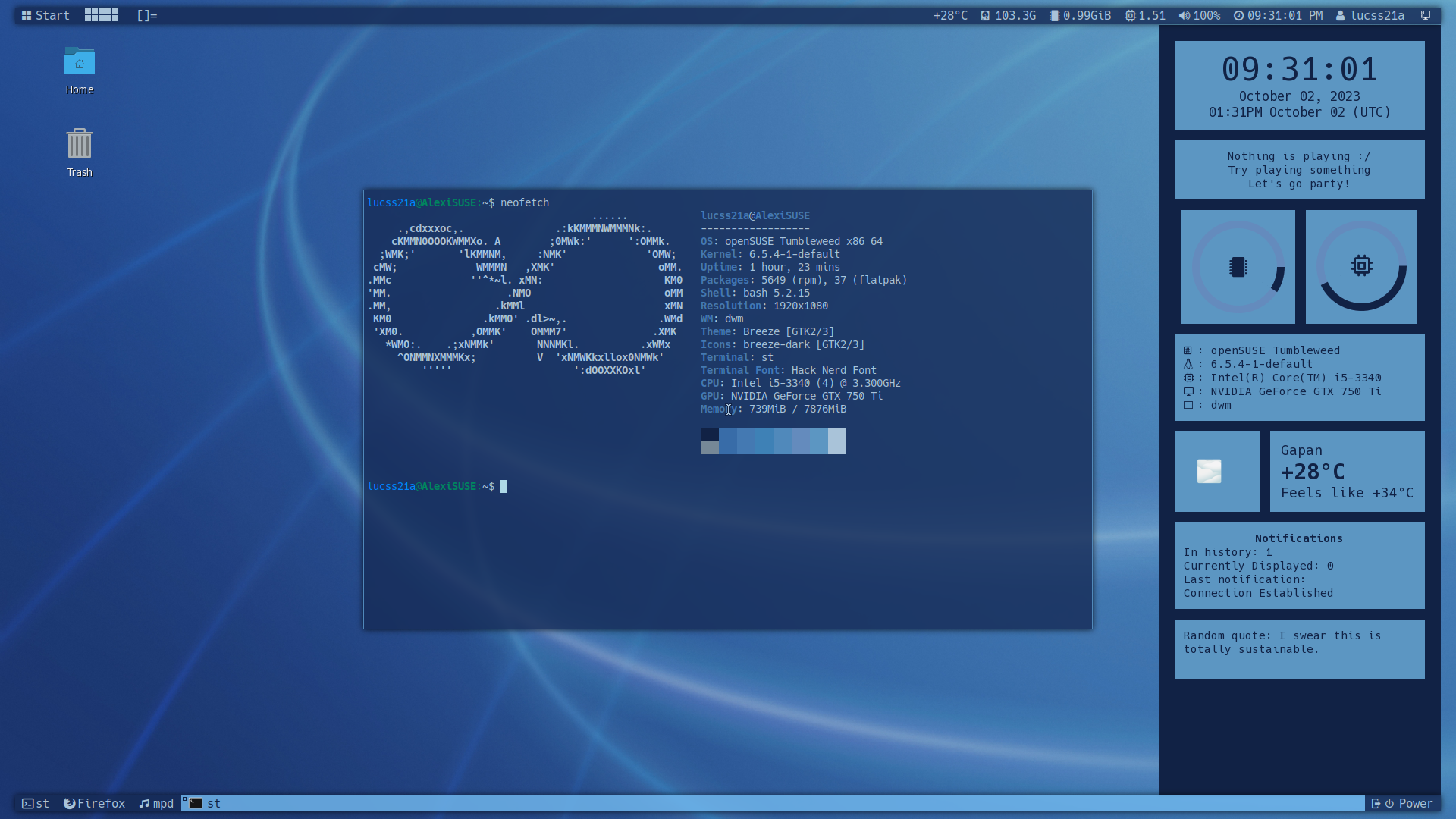Click the tiling layout icon next to Start
Viewport: 1456px width, 819px height.
point(102,15)
